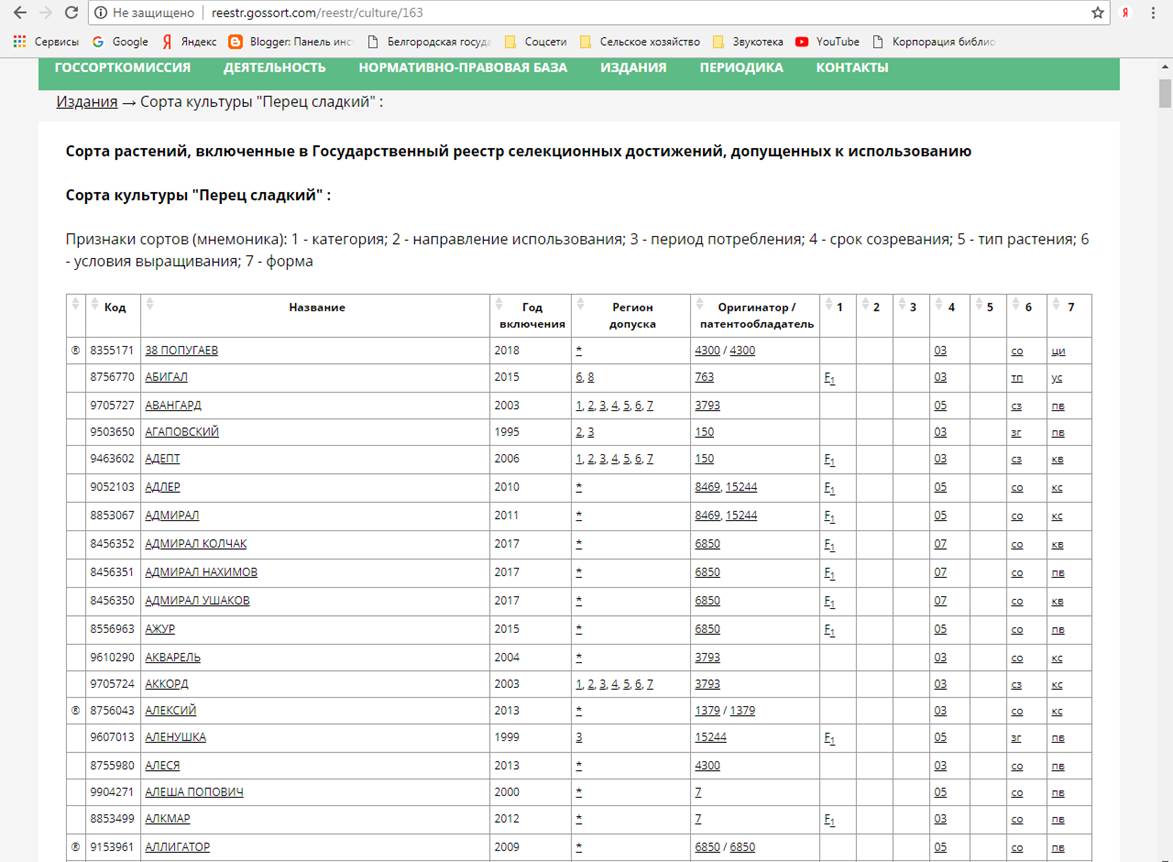Open the АДЕПТ variety link
The height and width of the screenshot is (862, 1173).
[x=162, y=459]
